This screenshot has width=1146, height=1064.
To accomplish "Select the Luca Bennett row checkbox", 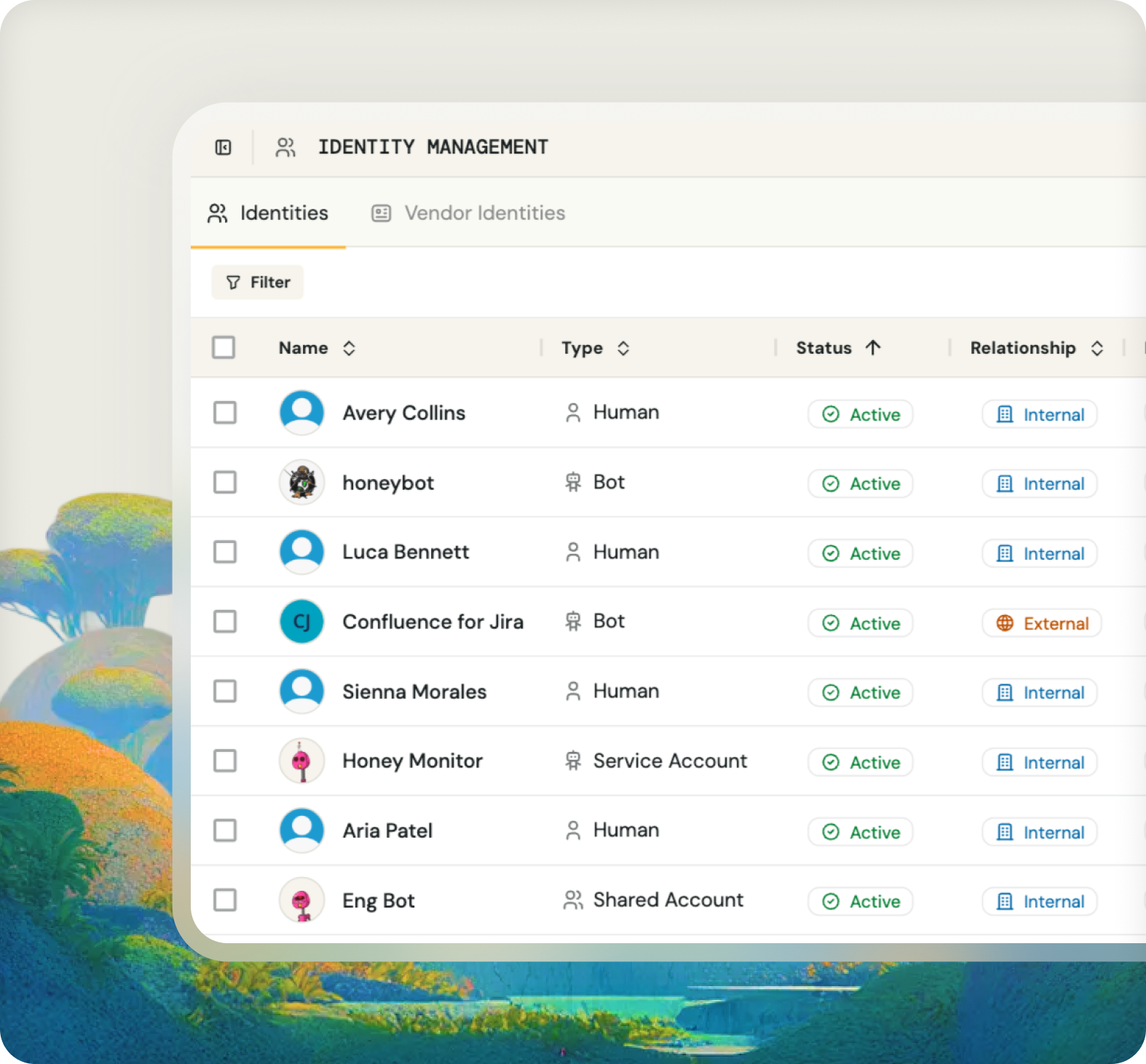I will point(225,552).
